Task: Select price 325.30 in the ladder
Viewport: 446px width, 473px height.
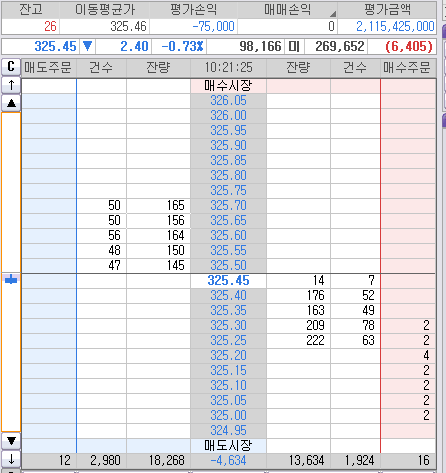Action: [228, 326]
